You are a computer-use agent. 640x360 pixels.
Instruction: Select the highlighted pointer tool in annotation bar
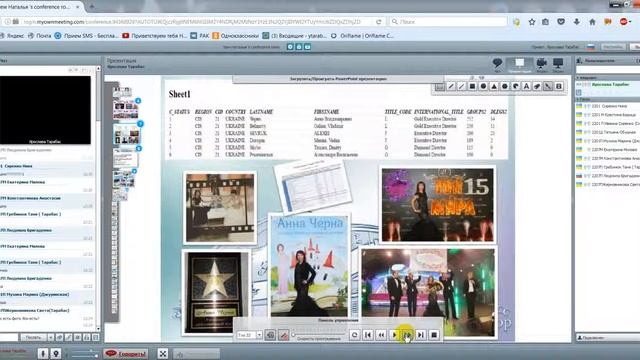[x=548, y=87]
